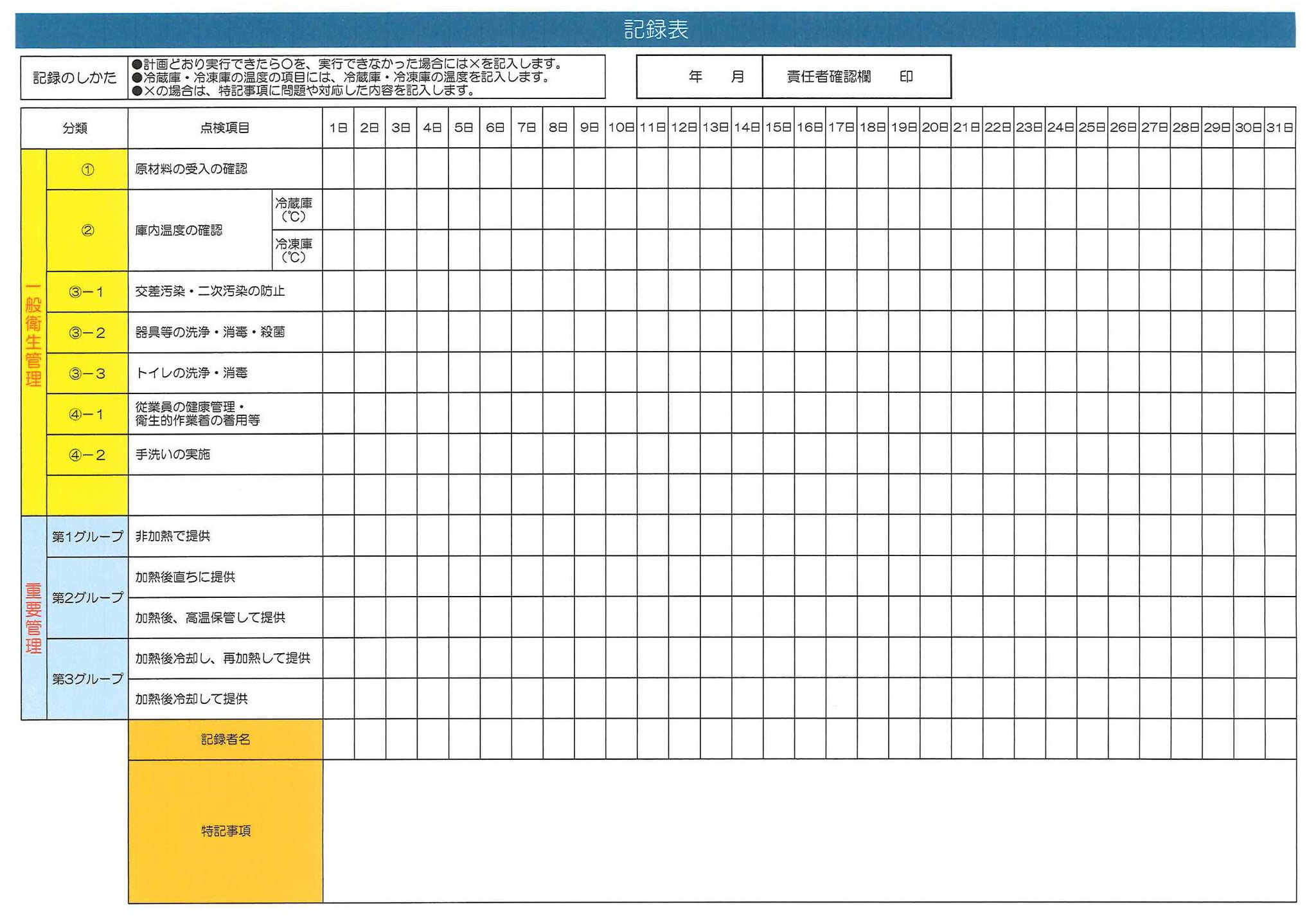This screenshot has height=920, width=1316.
Task: Click the 記録者名 label cell
Action: point(226,739)
